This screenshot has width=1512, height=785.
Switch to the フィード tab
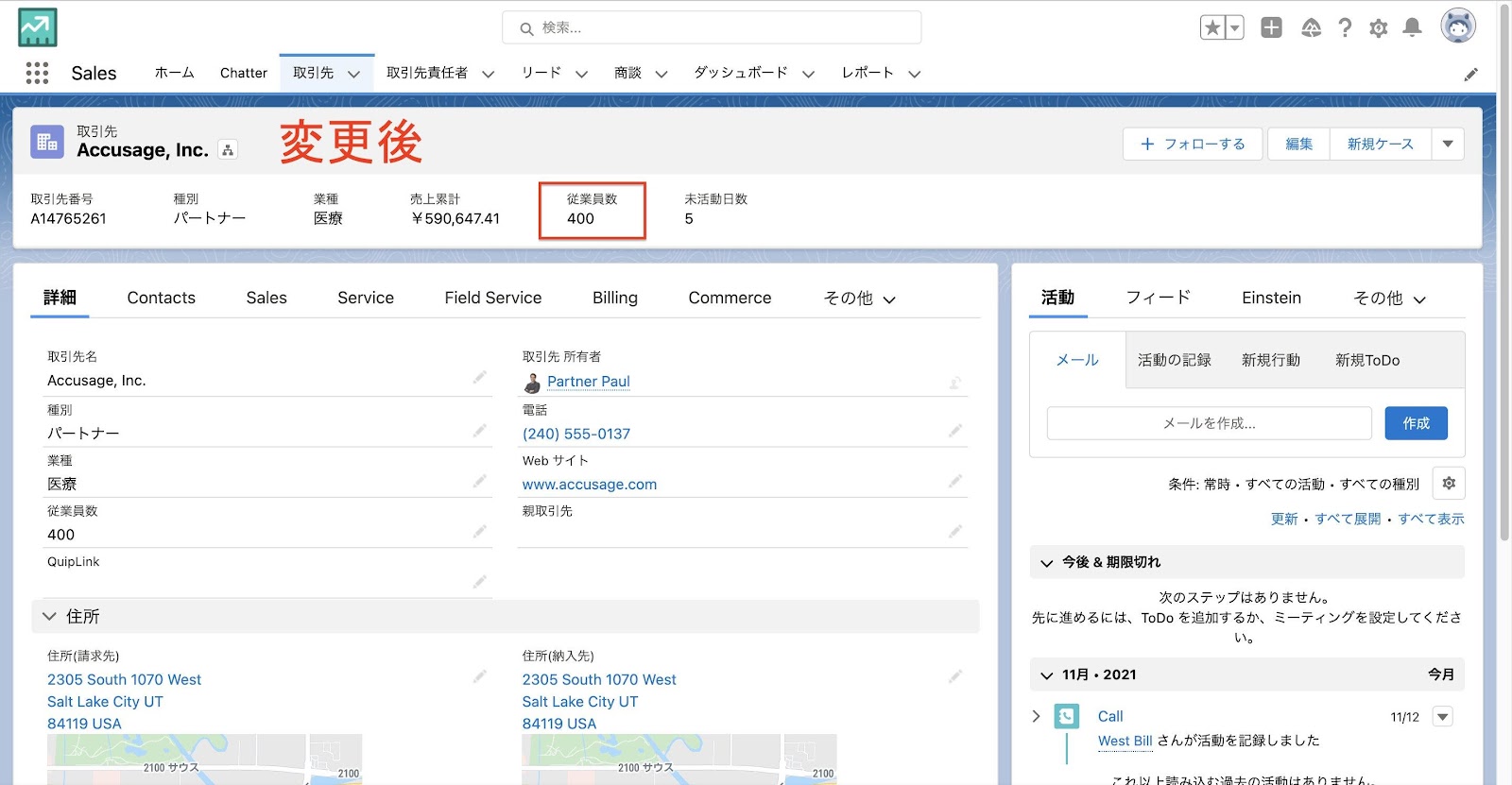tap(1158, 298)
